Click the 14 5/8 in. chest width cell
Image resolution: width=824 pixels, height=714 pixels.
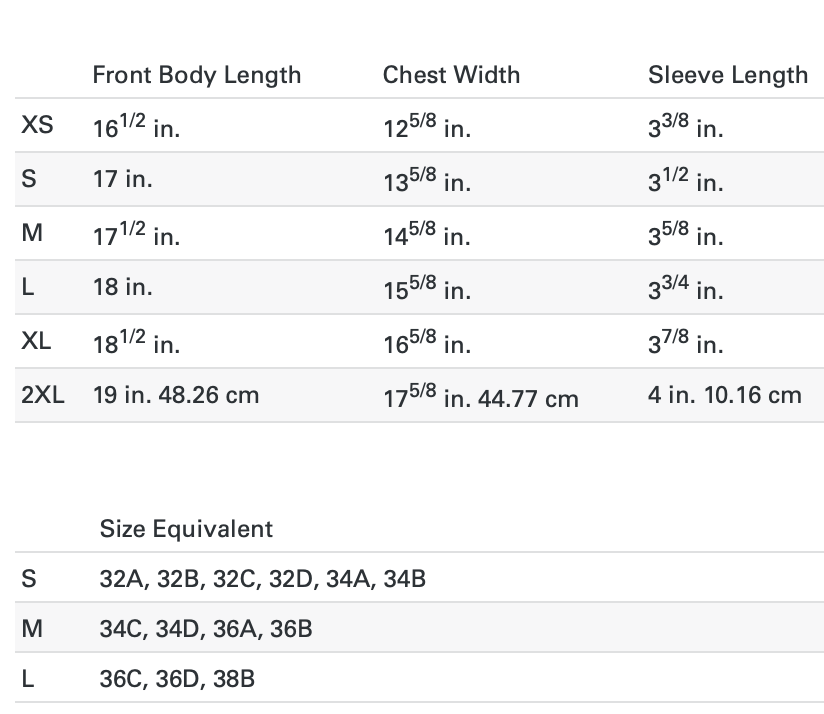[427, 236]
